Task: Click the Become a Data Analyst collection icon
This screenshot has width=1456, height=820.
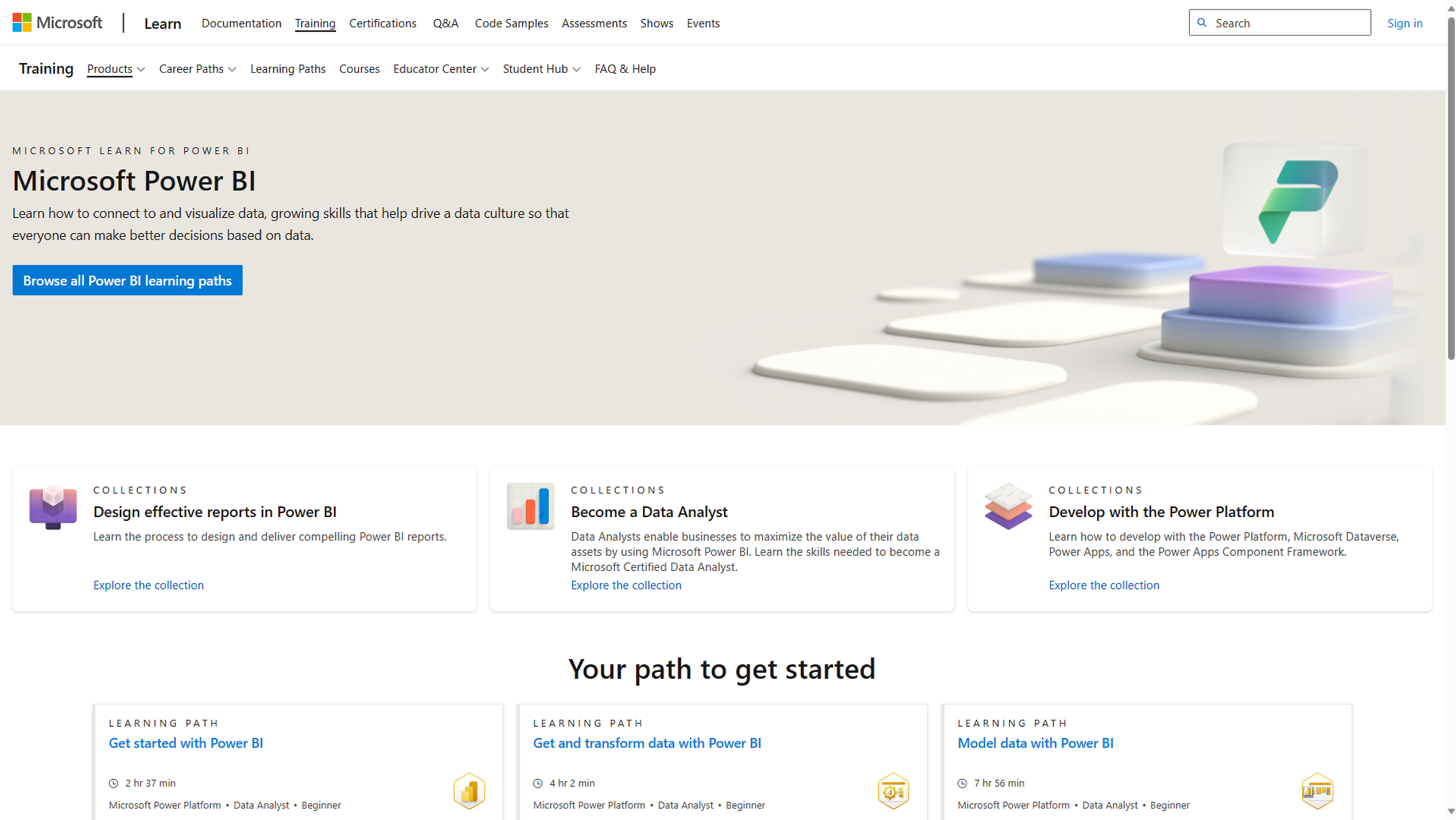Action: [x=530, y=506]
